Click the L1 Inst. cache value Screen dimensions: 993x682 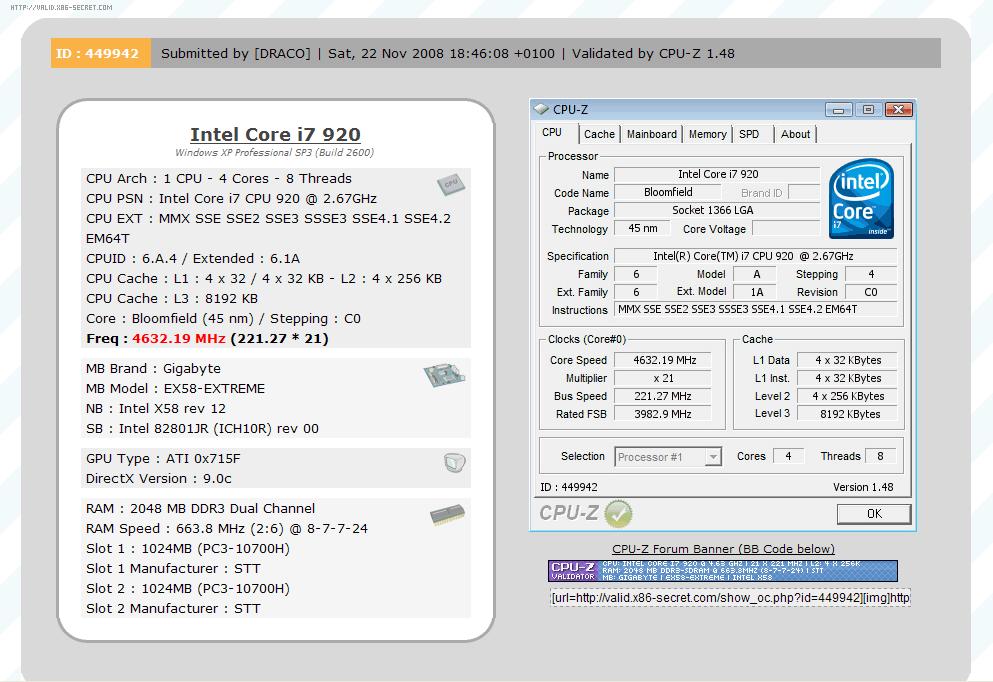[847, 378]
